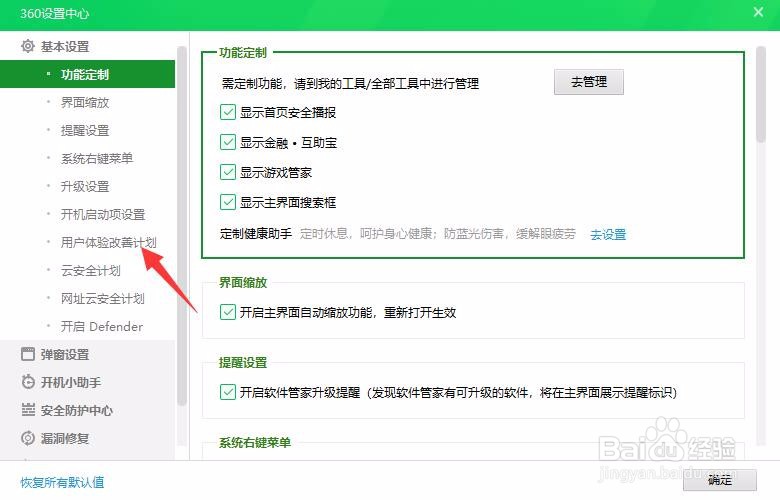Click the 提醒设置 section heading
The width and height of the screenshot is (780, 500).
point(243,363)
